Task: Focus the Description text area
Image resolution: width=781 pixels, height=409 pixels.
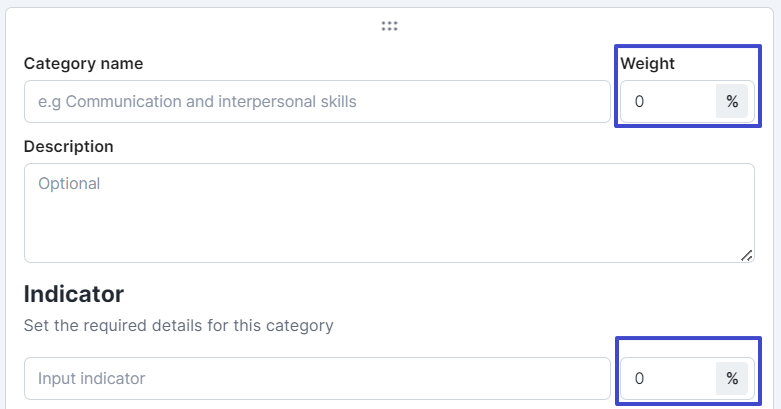Action: pos(389,213)
